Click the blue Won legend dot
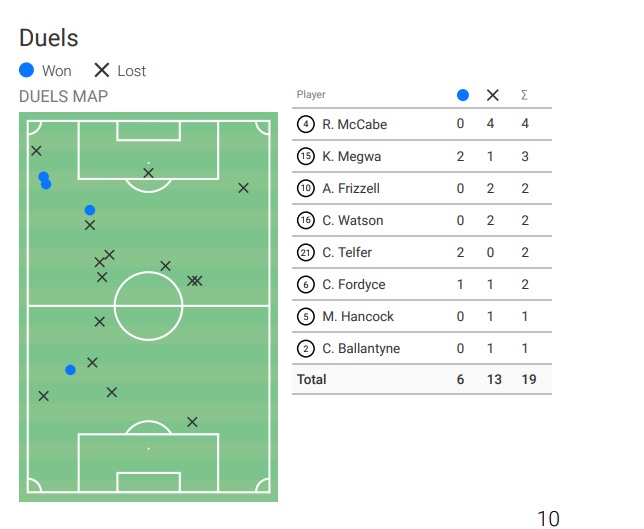Screen dimensions: 644x529 coord(27,71)
